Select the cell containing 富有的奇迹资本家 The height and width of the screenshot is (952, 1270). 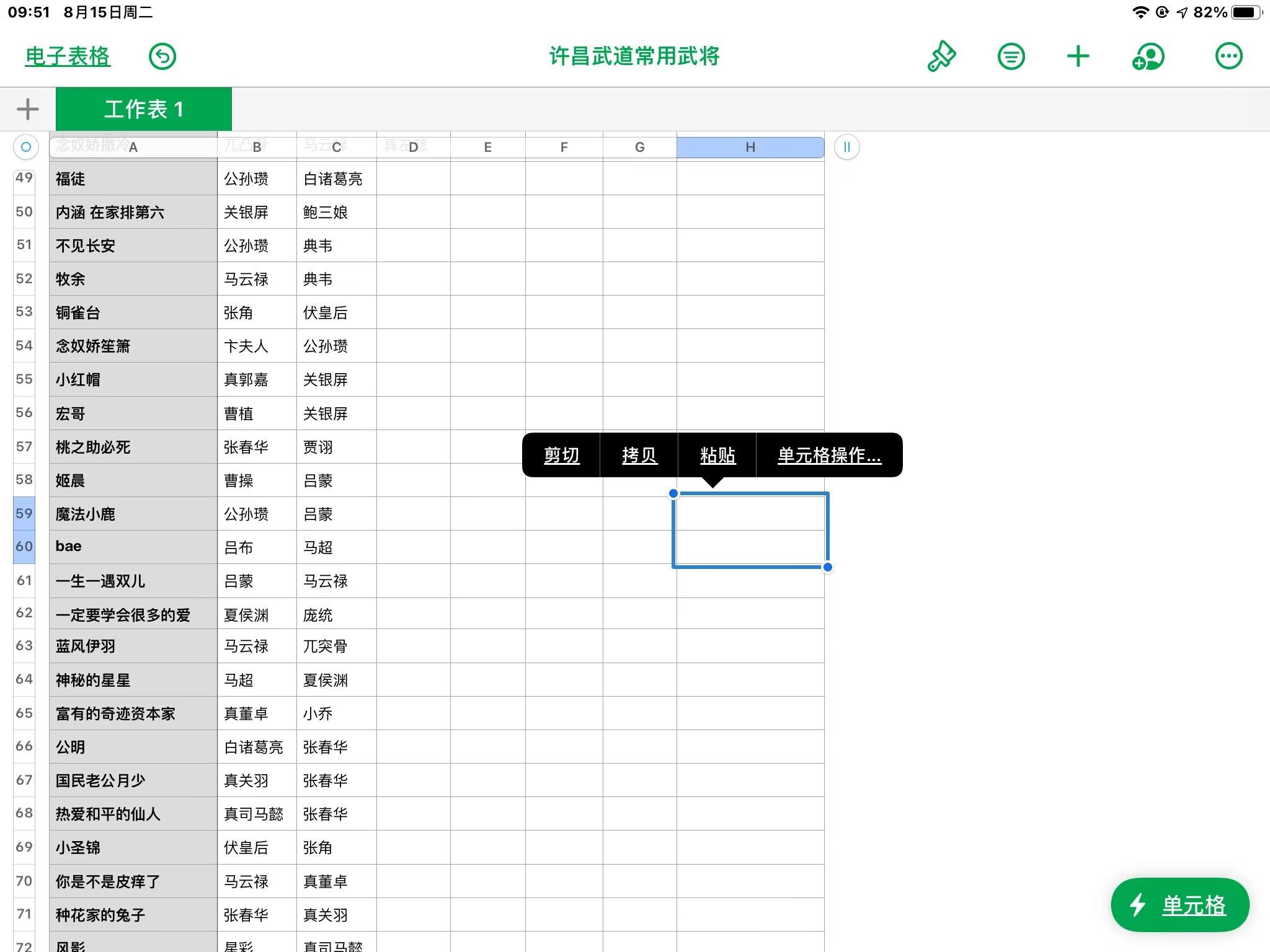coord(133,713)
